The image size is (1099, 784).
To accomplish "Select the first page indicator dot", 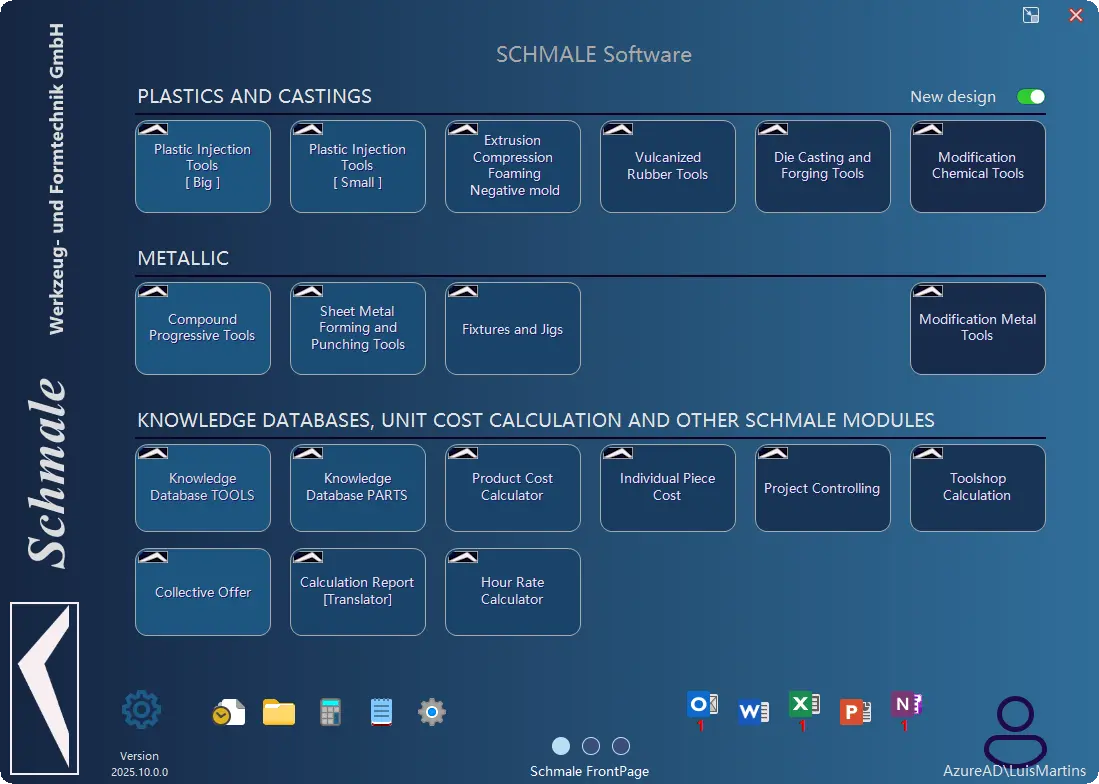I will click(x=561, y=746).
